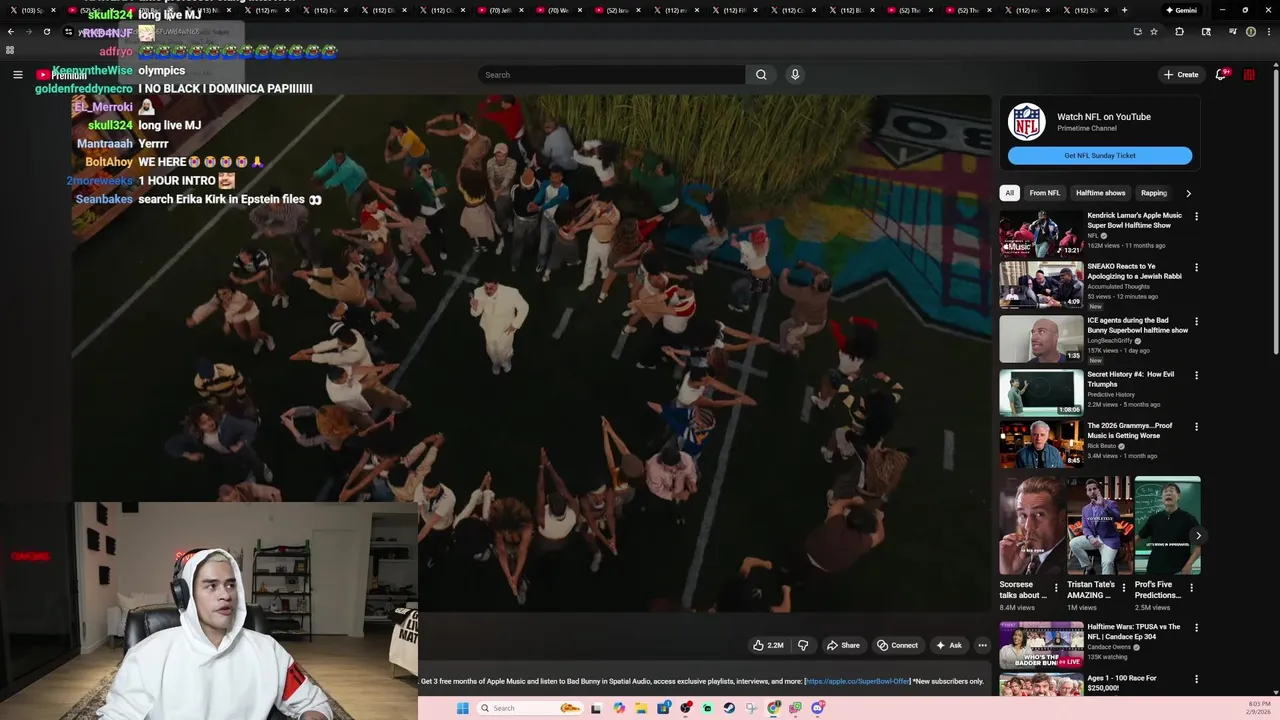
Task: Select the Halftime shows filter chip
Action: click(x=1100, y=193)
